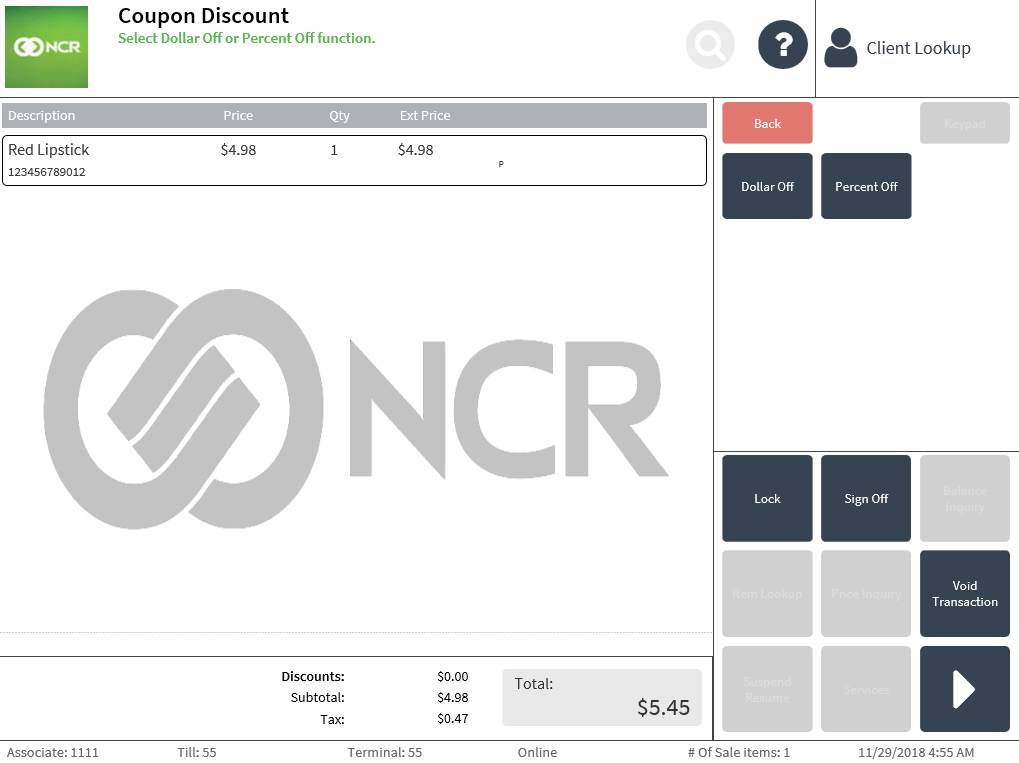Void the current transaction

click(x=964, y=593)
